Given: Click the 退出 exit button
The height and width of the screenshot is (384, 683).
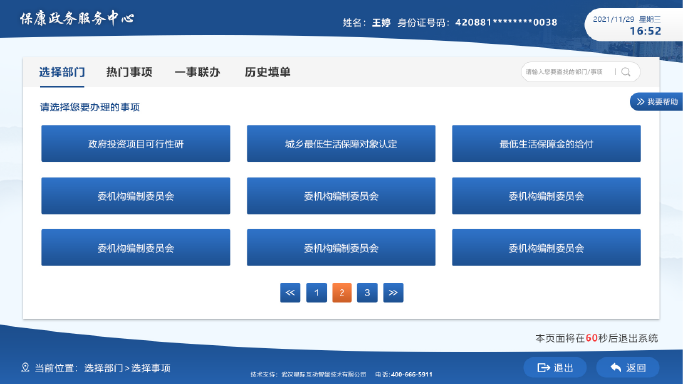Looking at the screenshot, I should [x=555, y=367].
